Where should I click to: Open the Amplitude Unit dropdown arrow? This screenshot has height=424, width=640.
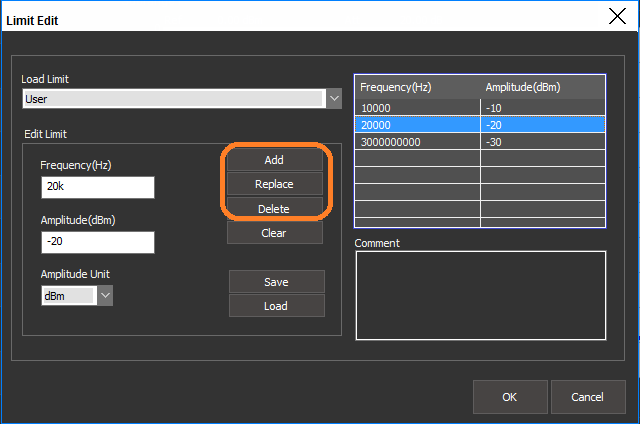click(105, 295)
